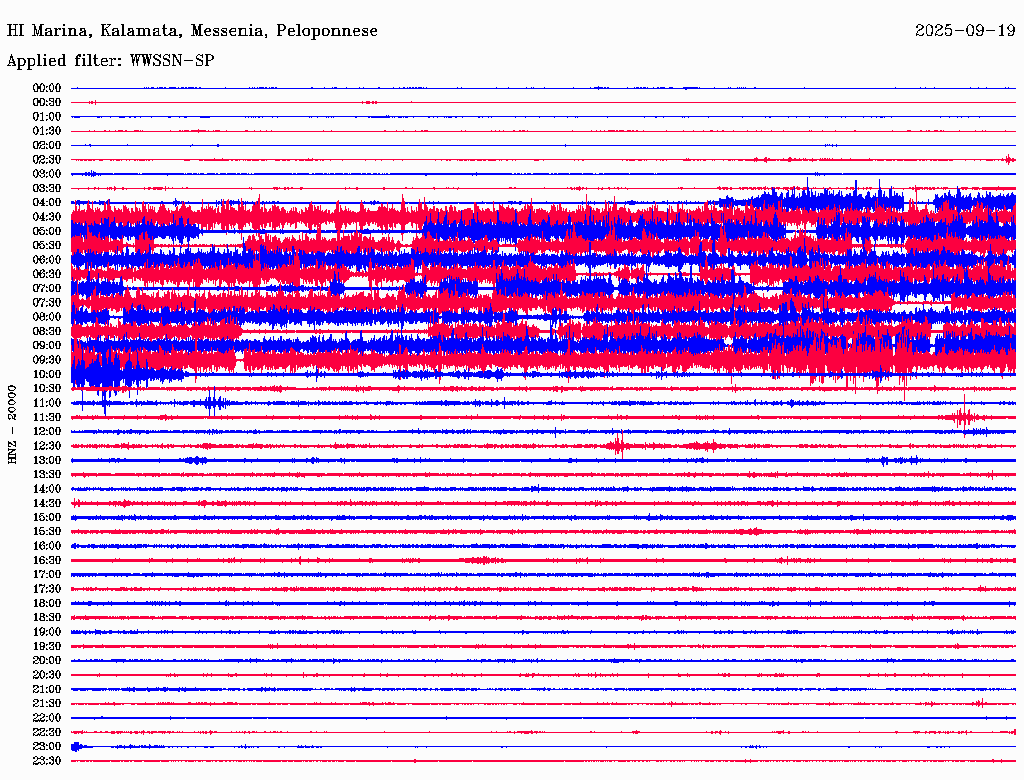Select the 16:00 time label
The height and width of the screenshot is (780, 1024).
pos(47,546)
